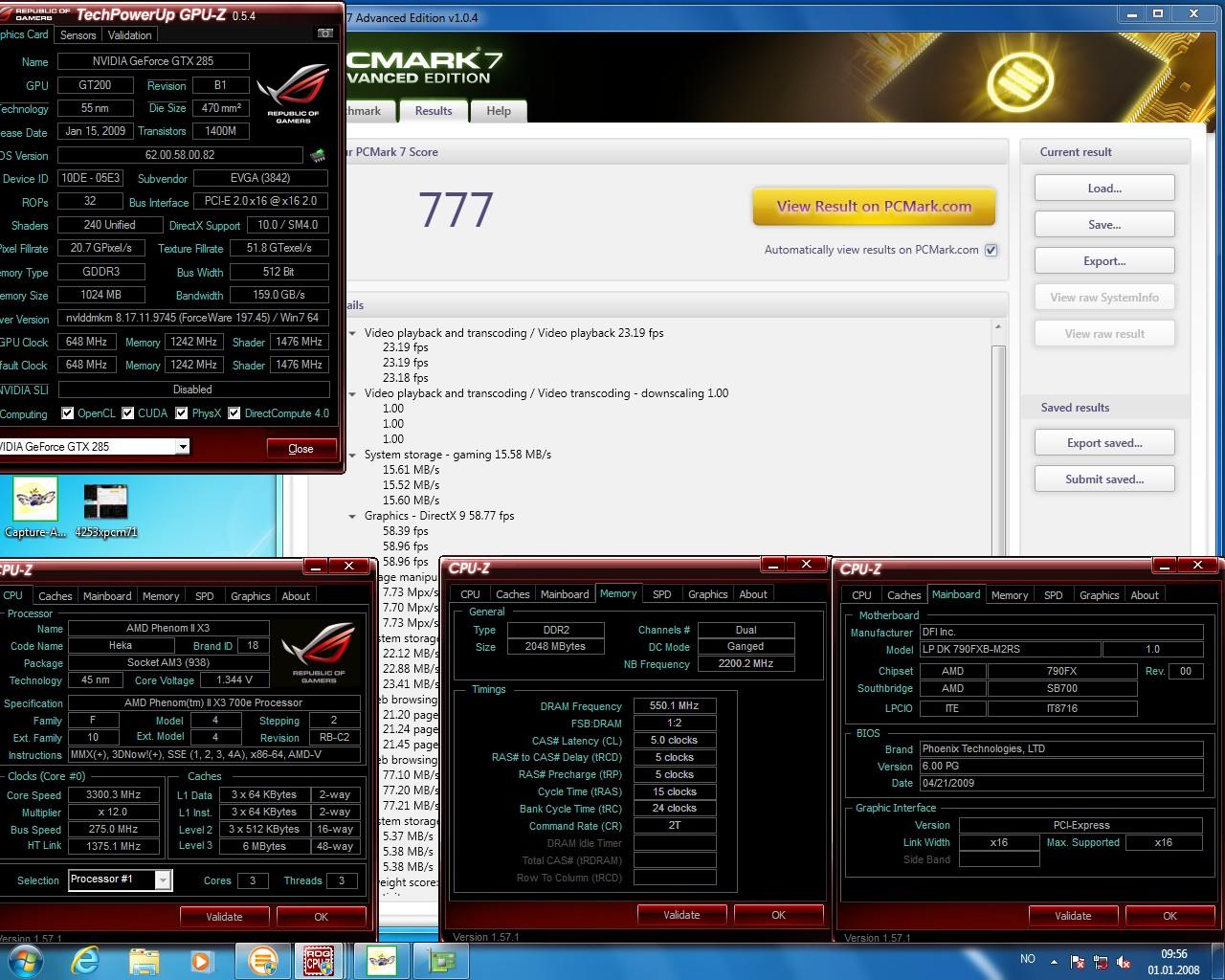
Task: Click View Result on PCMark.com button
Action: [874, 207]
